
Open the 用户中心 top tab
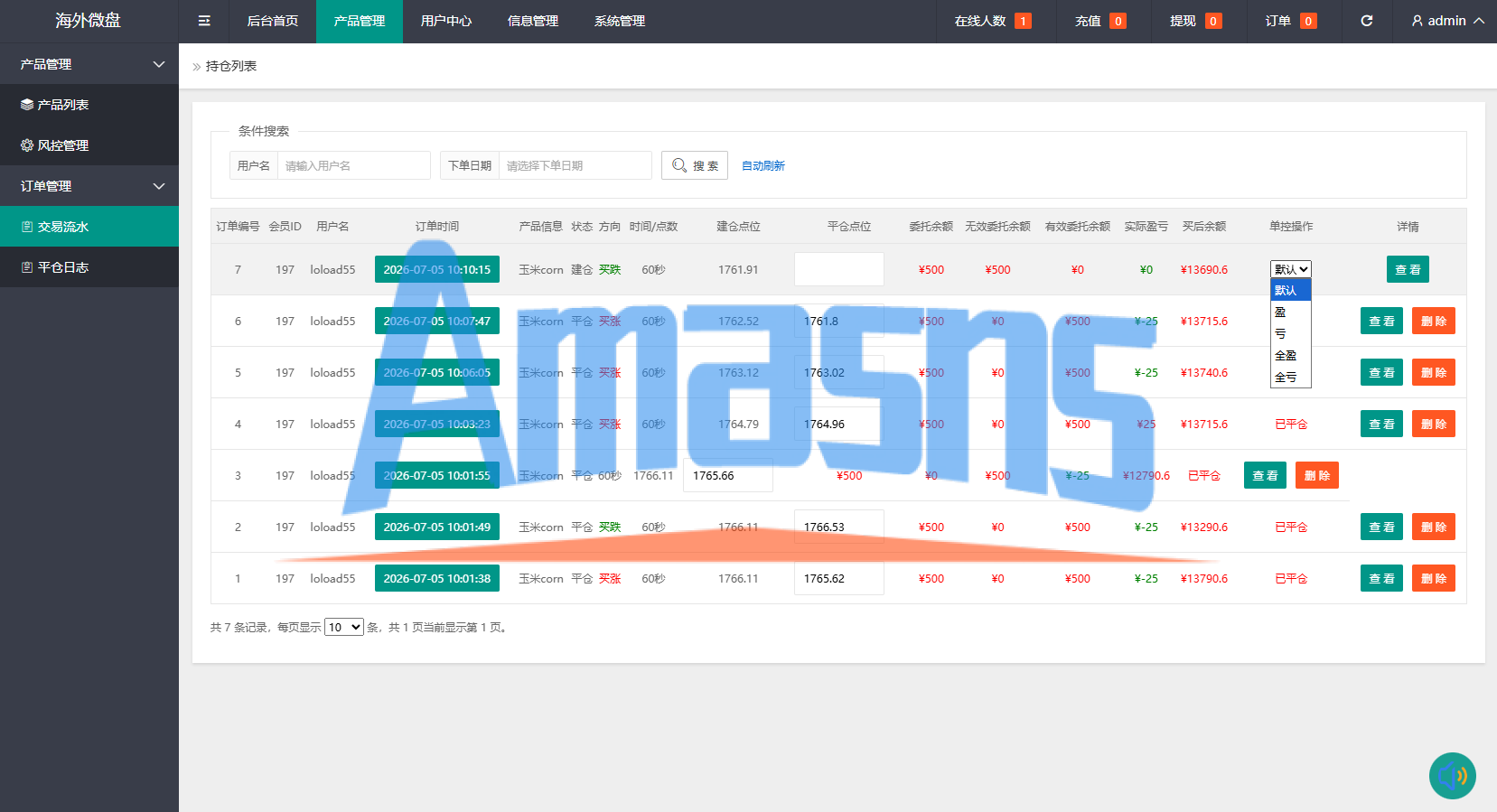pos(446,21)
